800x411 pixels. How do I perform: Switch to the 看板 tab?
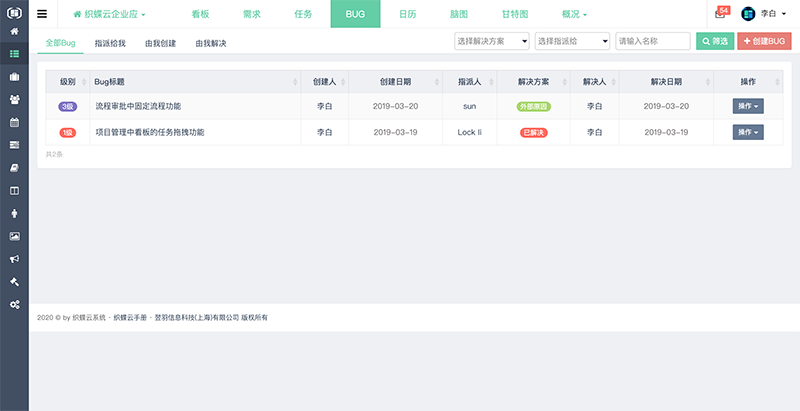pyautogui.click(x=201, y=14)
